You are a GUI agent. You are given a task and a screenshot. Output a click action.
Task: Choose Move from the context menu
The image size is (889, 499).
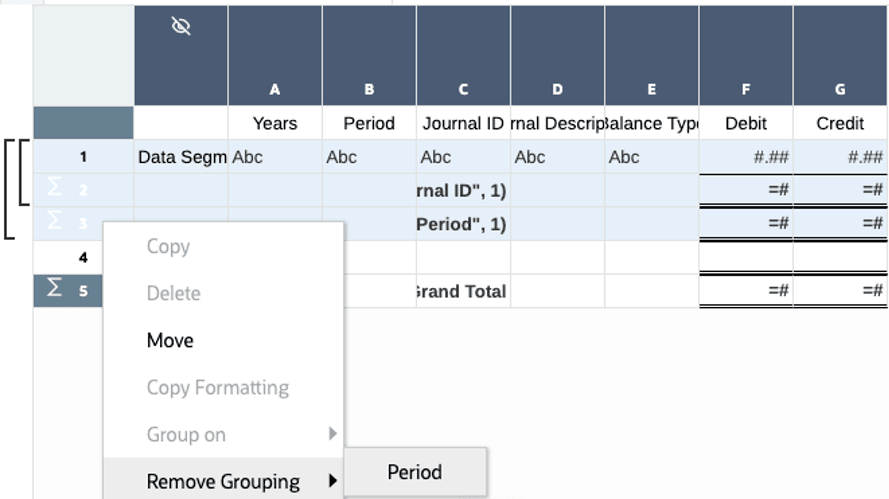(170, 340)
